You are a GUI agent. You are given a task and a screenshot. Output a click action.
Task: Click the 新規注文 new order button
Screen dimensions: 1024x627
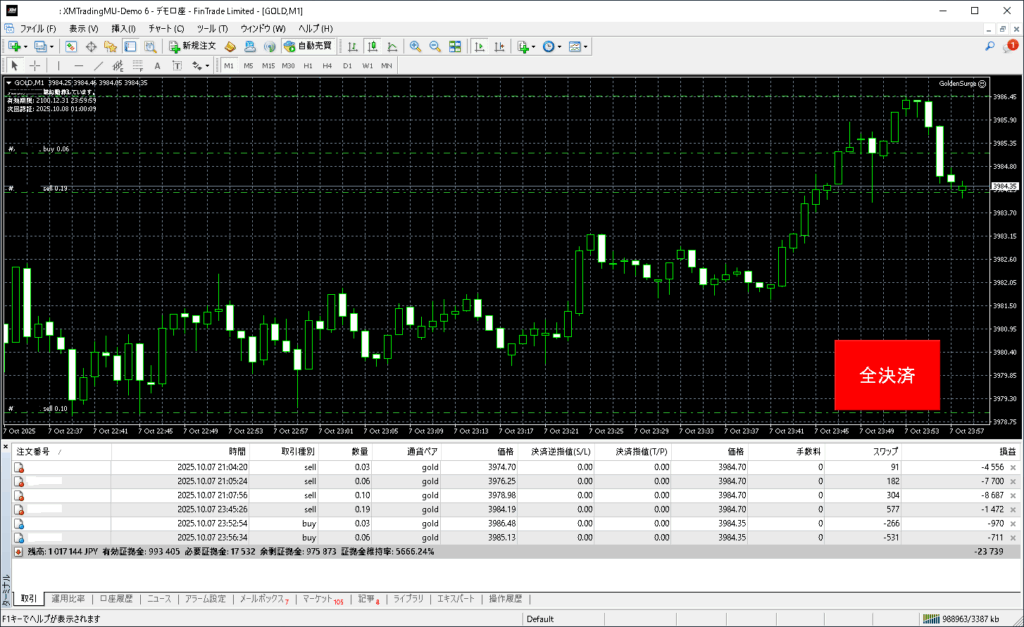coord(192,46)
